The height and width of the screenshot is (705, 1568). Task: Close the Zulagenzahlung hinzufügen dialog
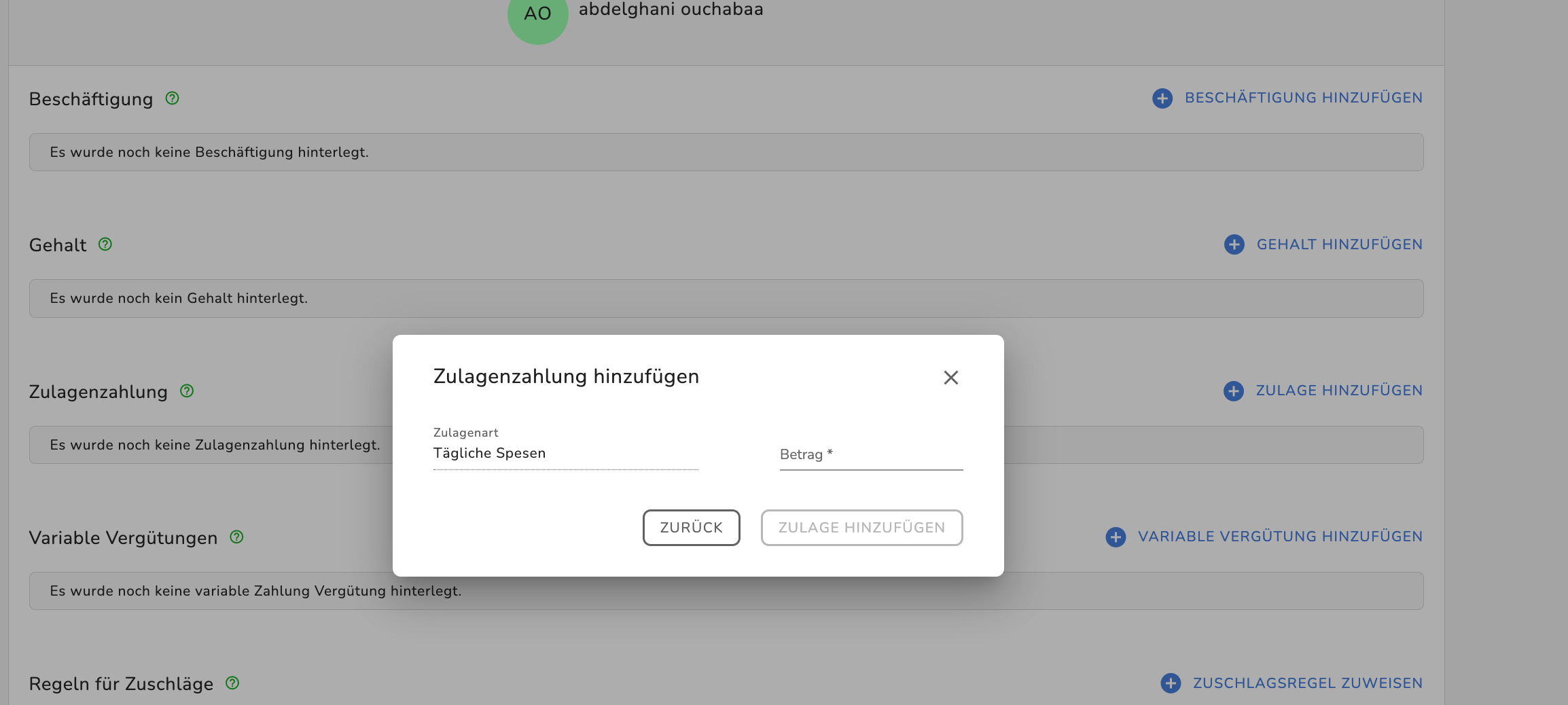tap(950, 378)
